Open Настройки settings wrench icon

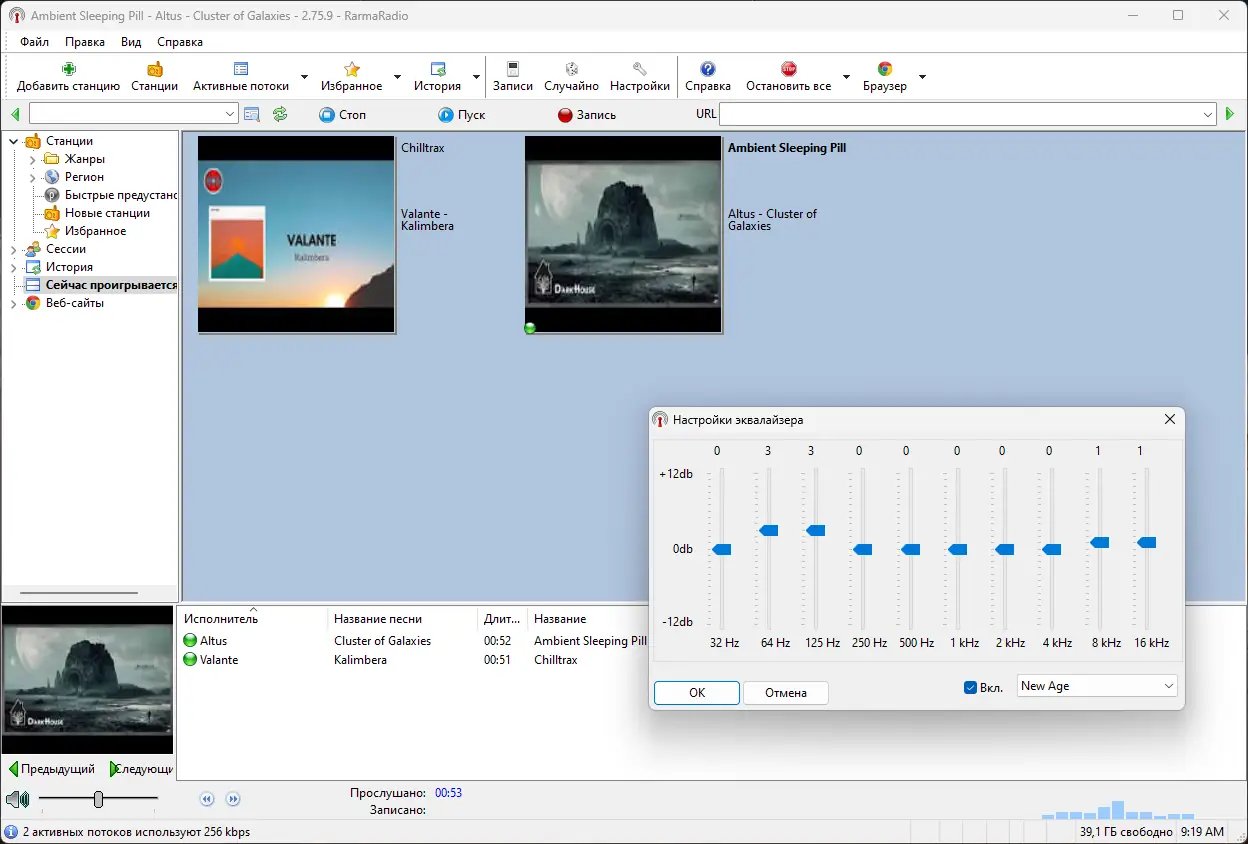639,69
